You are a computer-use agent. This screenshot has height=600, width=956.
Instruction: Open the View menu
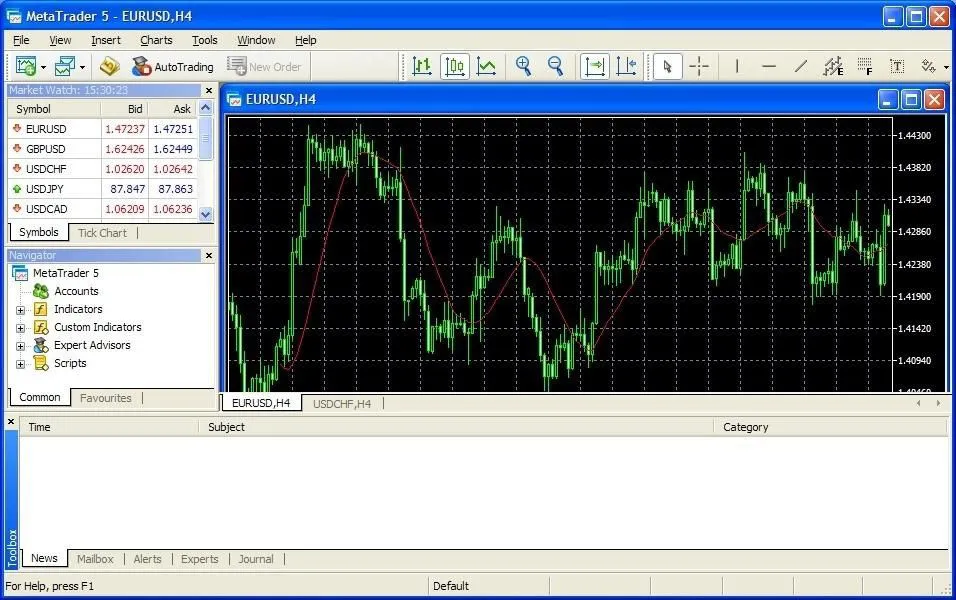tap(60, 40)
